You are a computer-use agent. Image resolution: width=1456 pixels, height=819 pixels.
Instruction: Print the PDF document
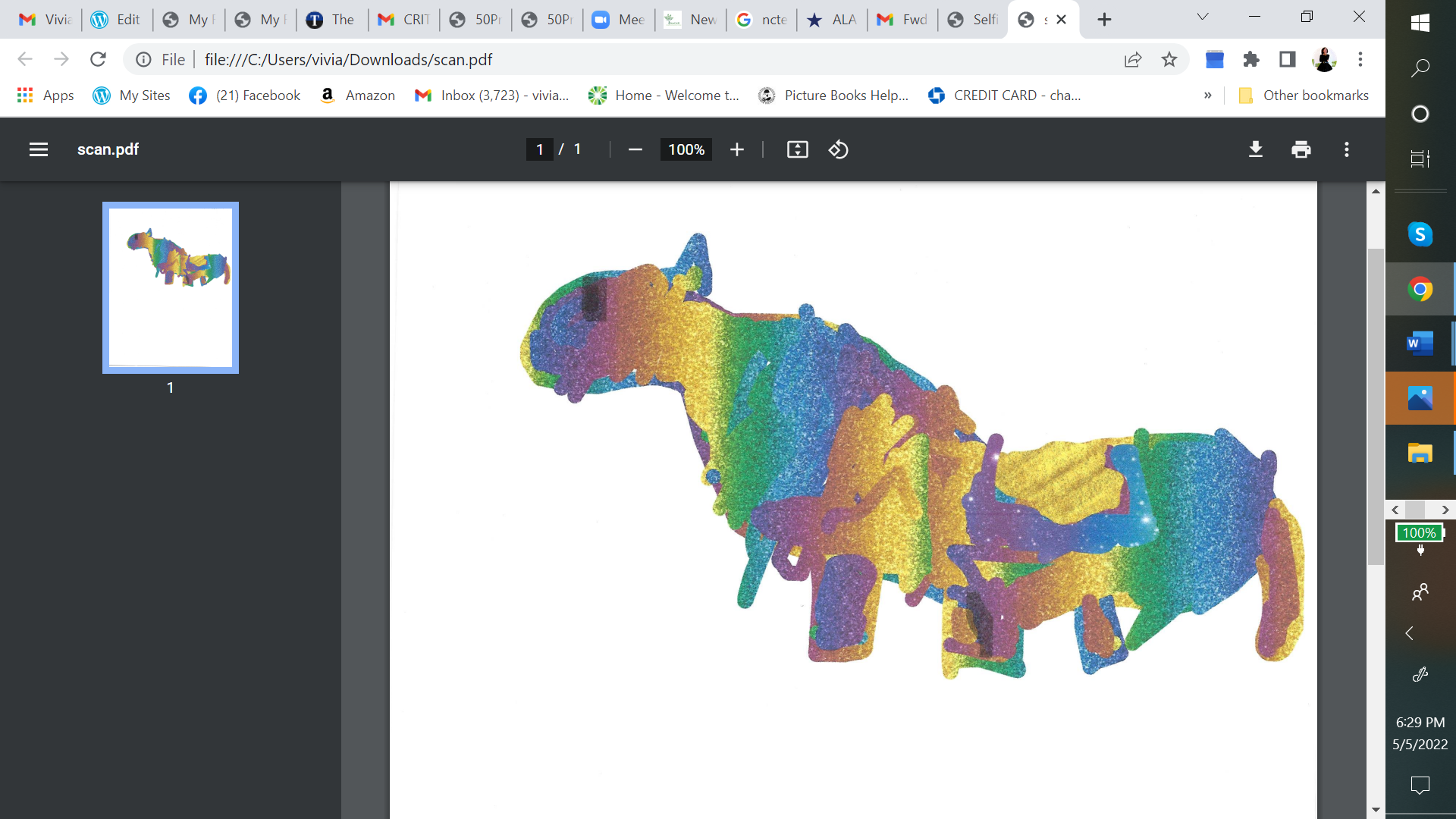[x=1301, y=149]
